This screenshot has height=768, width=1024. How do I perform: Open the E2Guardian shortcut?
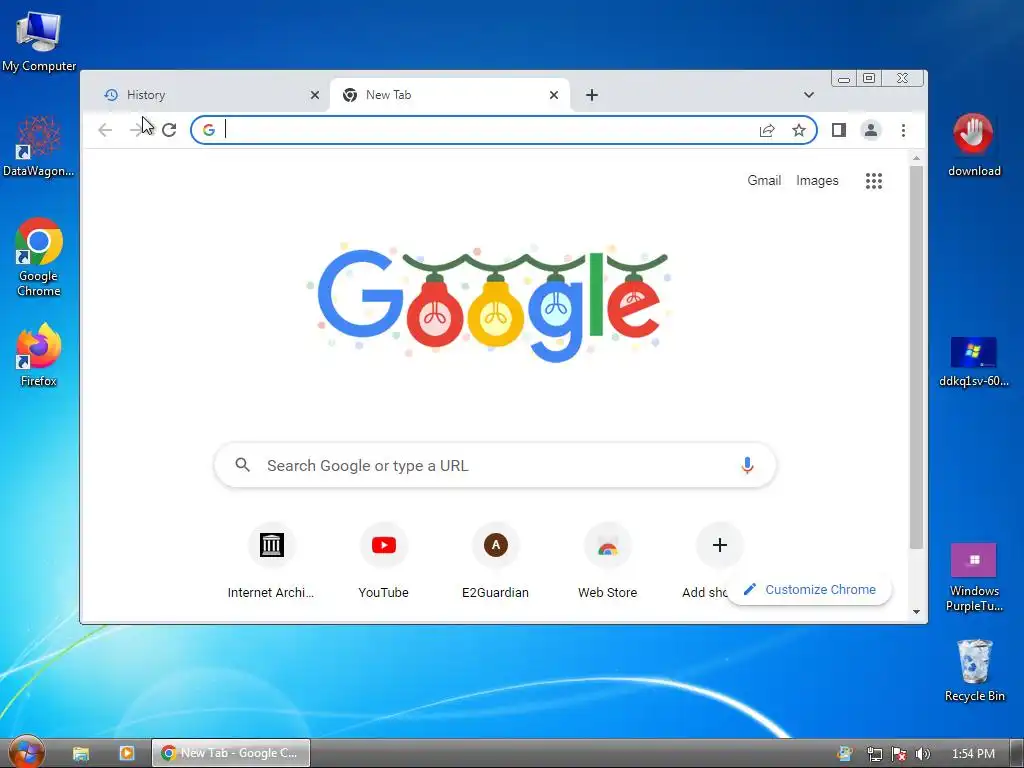pos(496,562)
